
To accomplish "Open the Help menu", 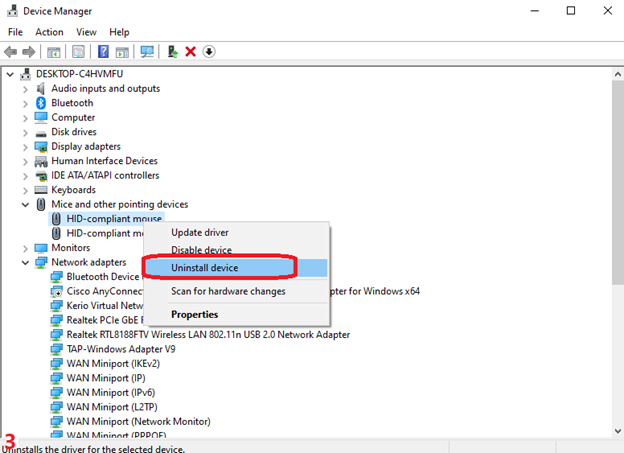I will [119, 32].
